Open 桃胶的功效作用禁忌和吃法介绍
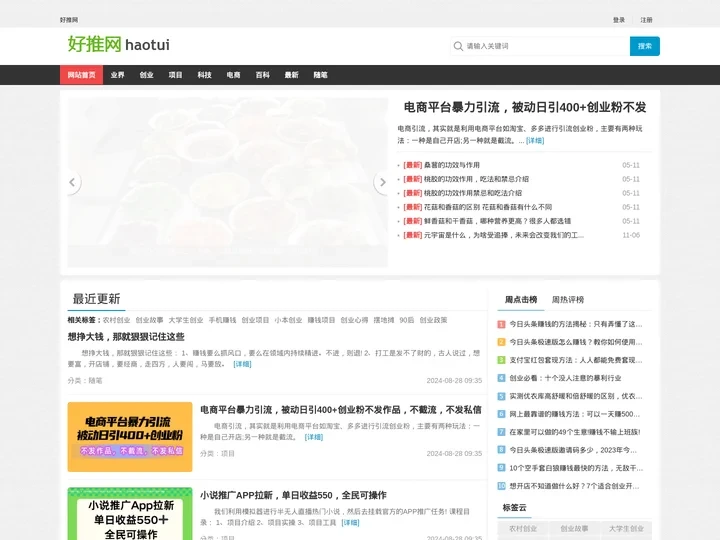The image size is (720, 540). click(x=472, y=193)
